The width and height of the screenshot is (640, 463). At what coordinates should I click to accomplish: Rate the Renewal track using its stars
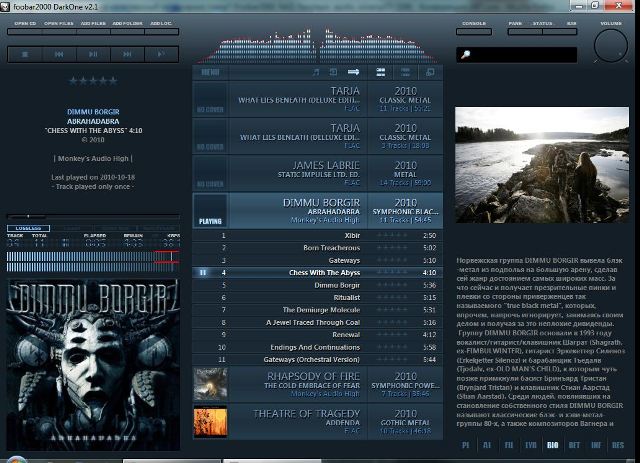point(392,335)
